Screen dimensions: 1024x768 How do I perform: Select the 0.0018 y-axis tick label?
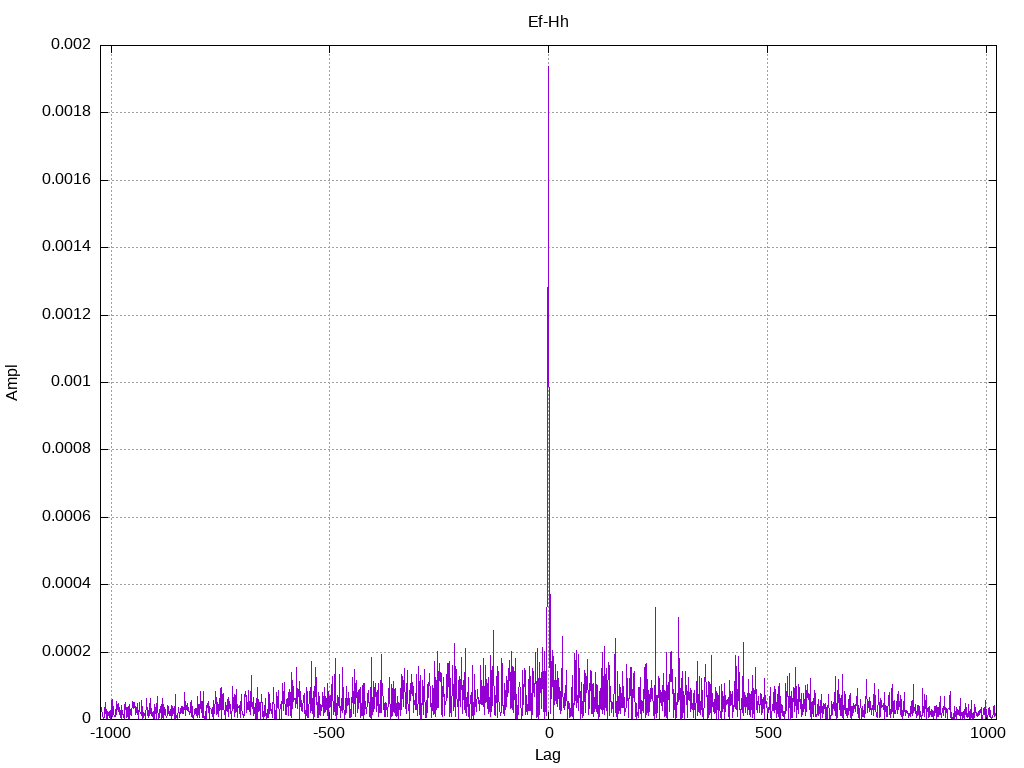pos(66,112)
